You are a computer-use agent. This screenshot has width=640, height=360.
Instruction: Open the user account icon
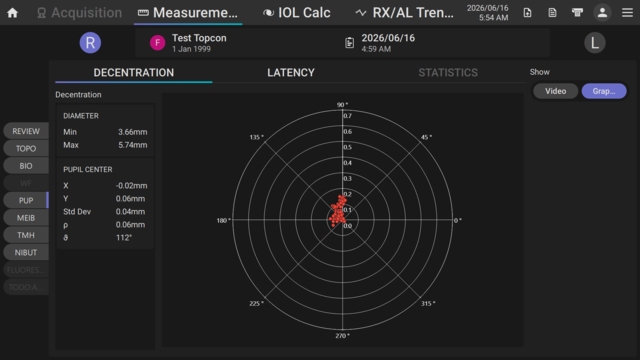pos(602,13)
